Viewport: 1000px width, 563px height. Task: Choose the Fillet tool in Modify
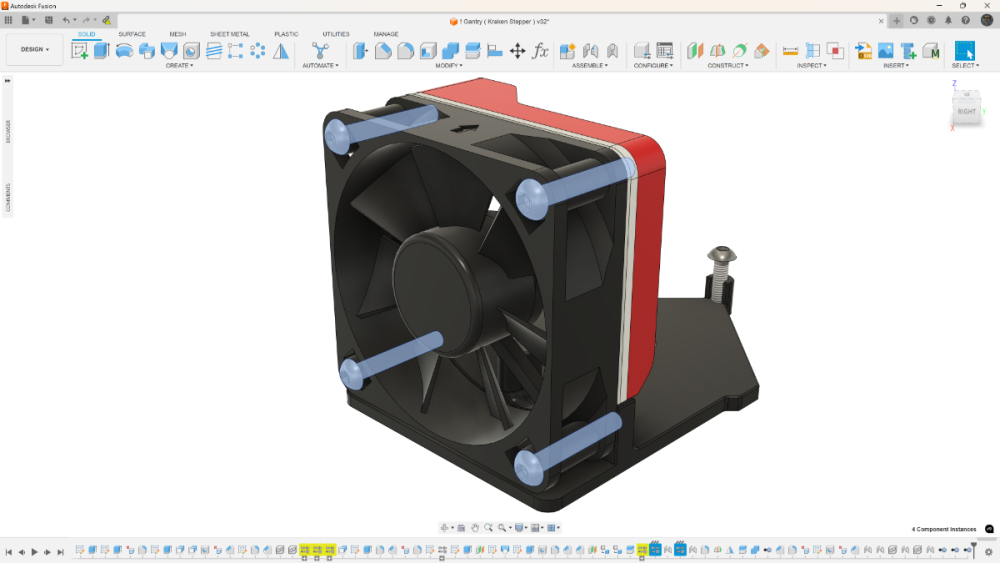point(383,51)
